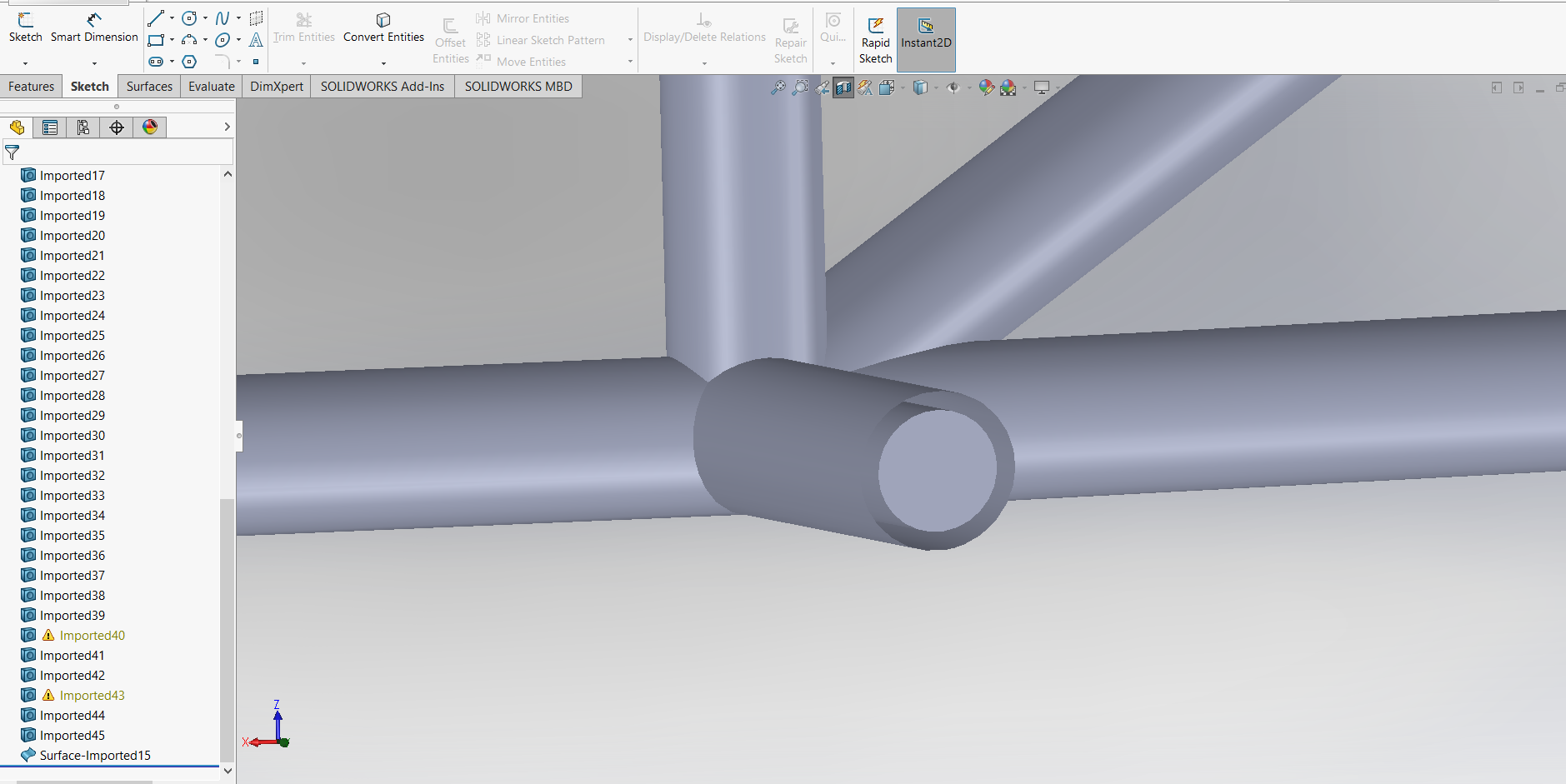This screenshot has width=1566, height=784.
Task: Select the sketch Point tool
Action: 256,61
